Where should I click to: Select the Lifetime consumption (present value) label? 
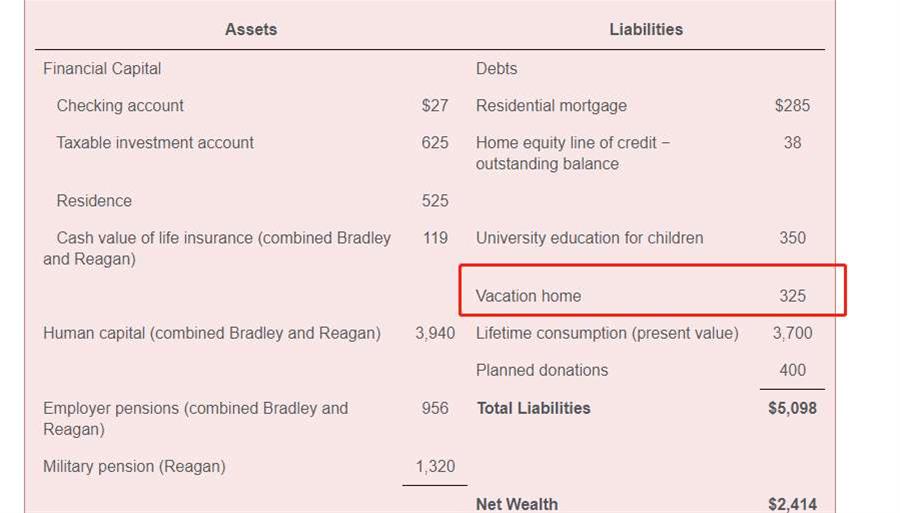click(607, 333)
